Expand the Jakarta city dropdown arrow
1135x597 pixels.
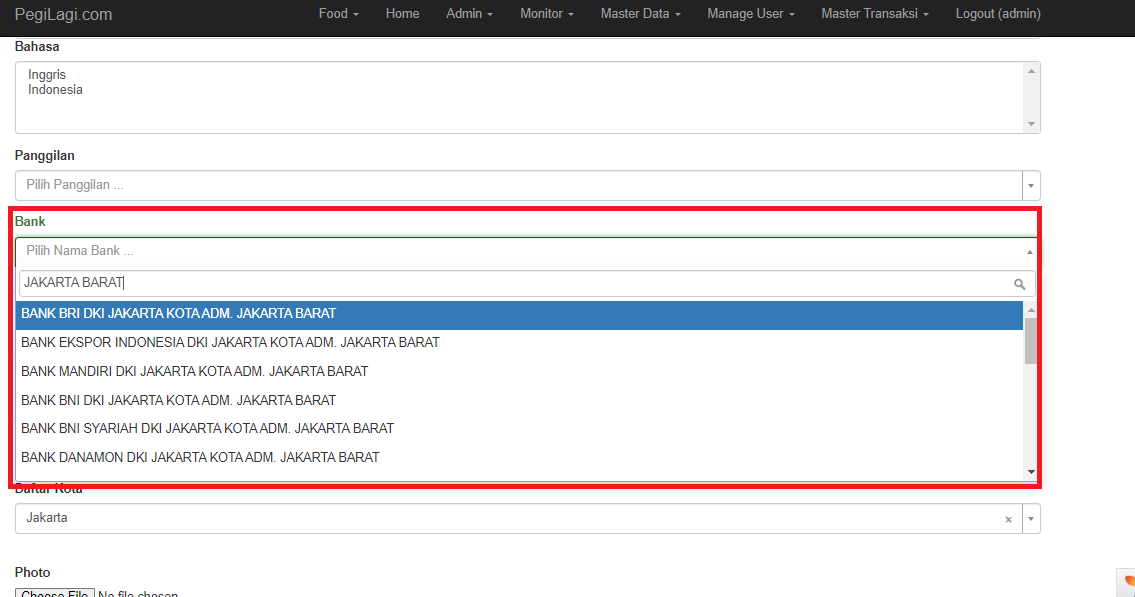pos(1031,519)
